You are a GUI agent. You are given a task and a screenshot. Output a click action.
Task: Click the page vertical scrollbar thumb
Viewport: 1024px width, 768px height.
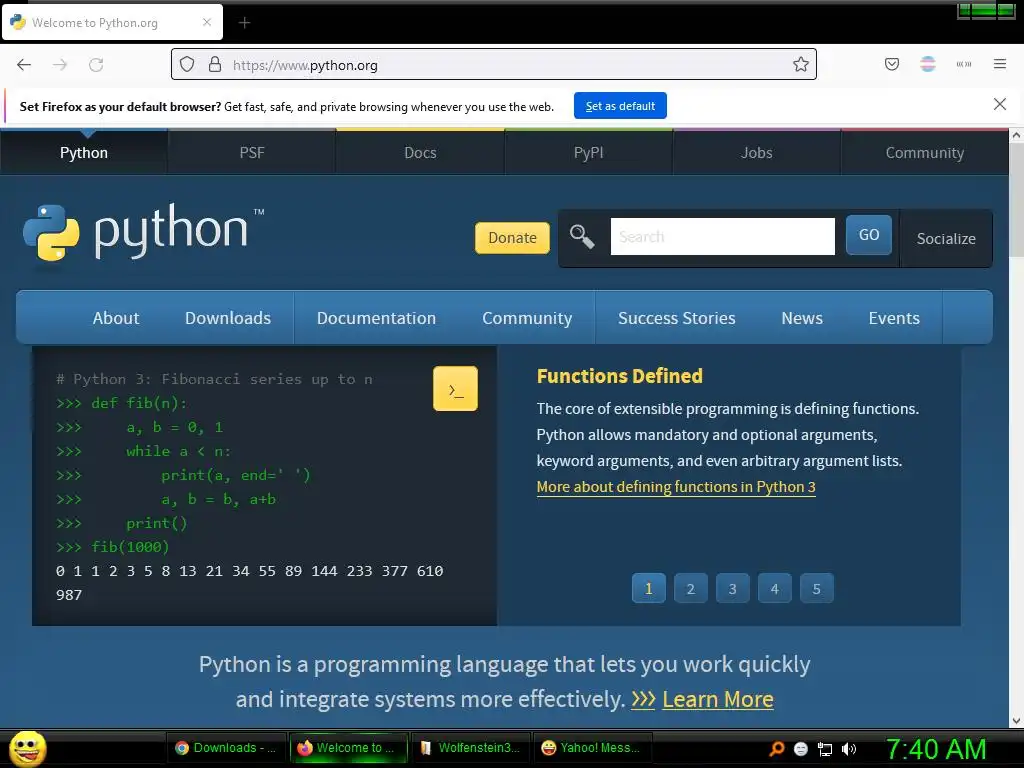coord(1016,200)
